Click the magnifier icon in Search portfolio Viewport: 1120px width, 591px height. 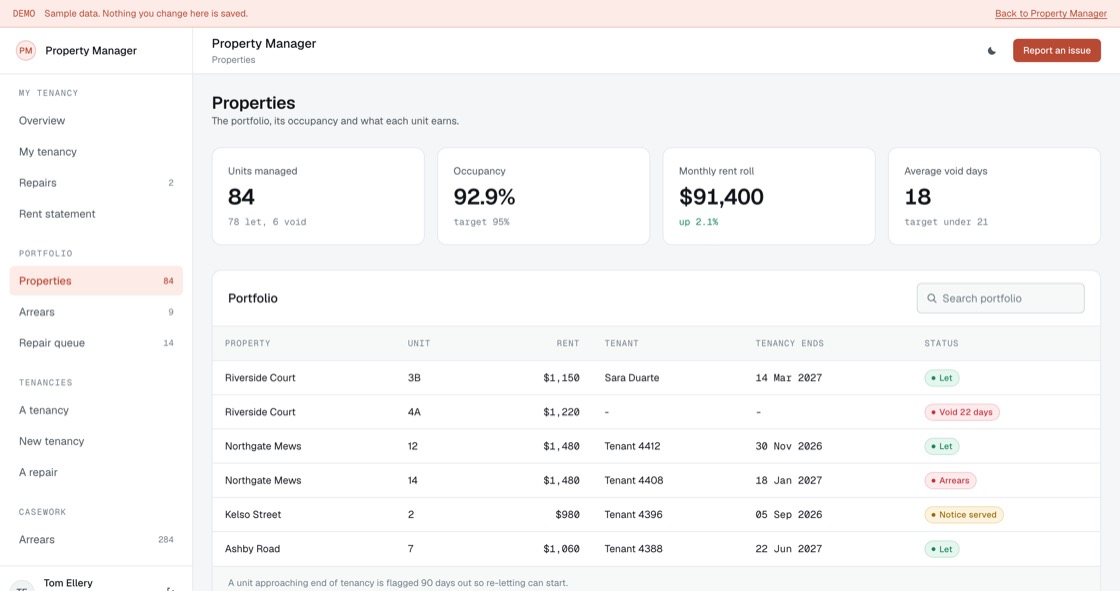point(931,299)
